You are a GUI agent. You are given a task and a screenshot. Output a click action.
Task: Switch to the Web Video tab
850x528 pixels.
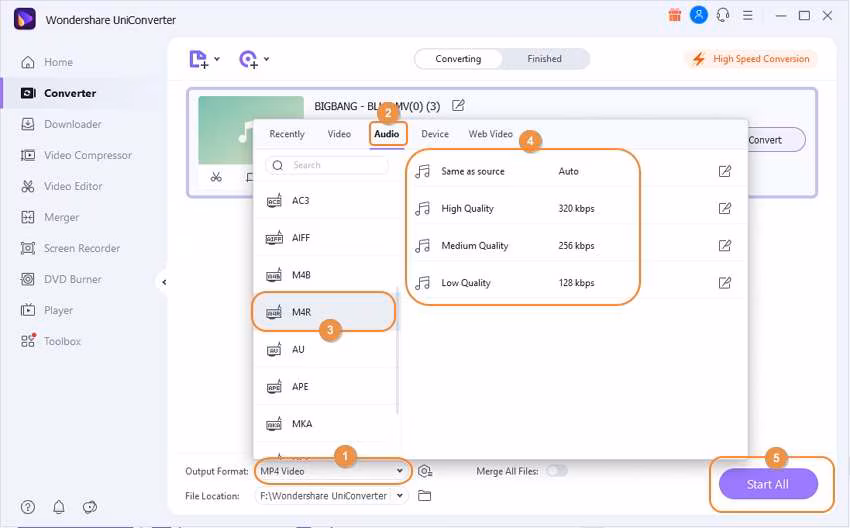(491, 134)
